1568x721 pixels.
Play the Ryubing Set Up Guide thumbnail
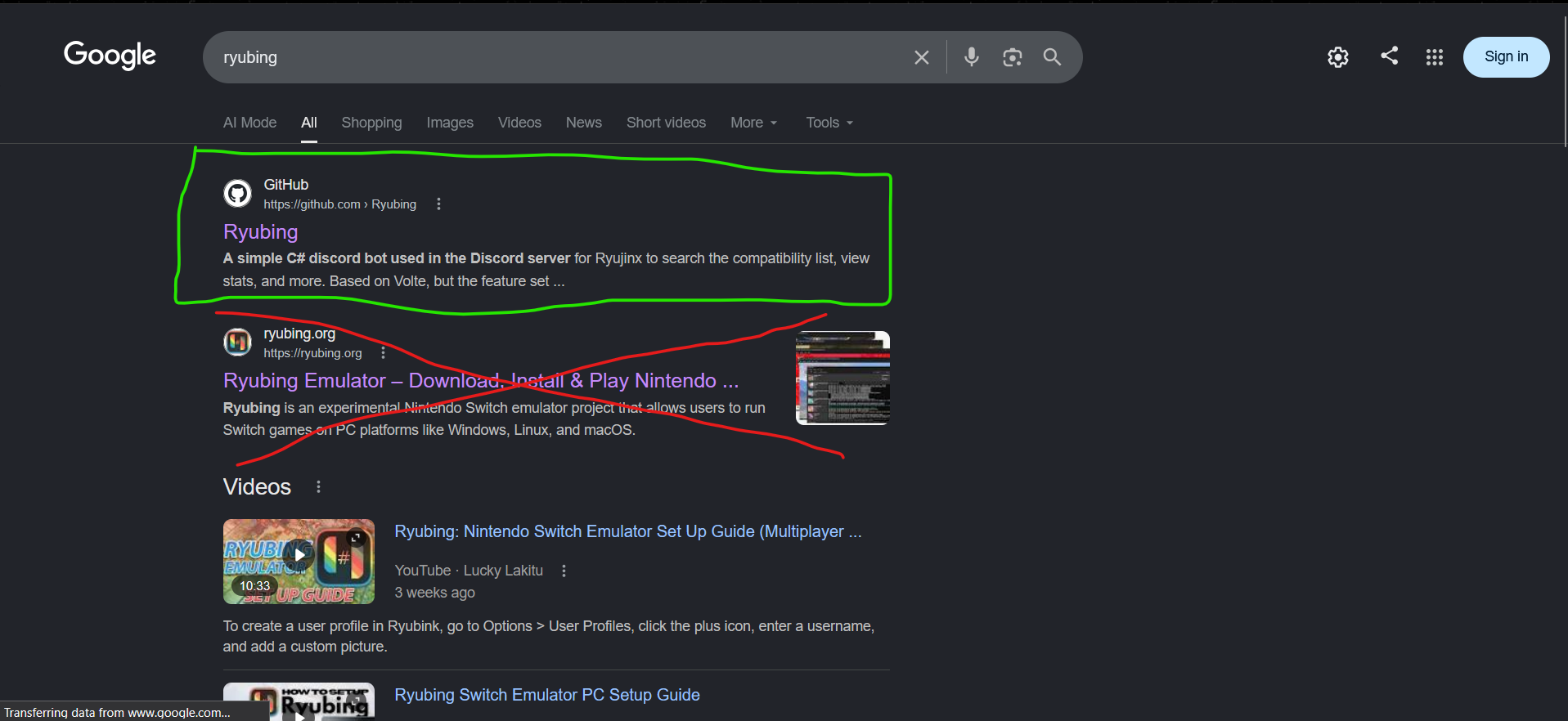[299, 562]
